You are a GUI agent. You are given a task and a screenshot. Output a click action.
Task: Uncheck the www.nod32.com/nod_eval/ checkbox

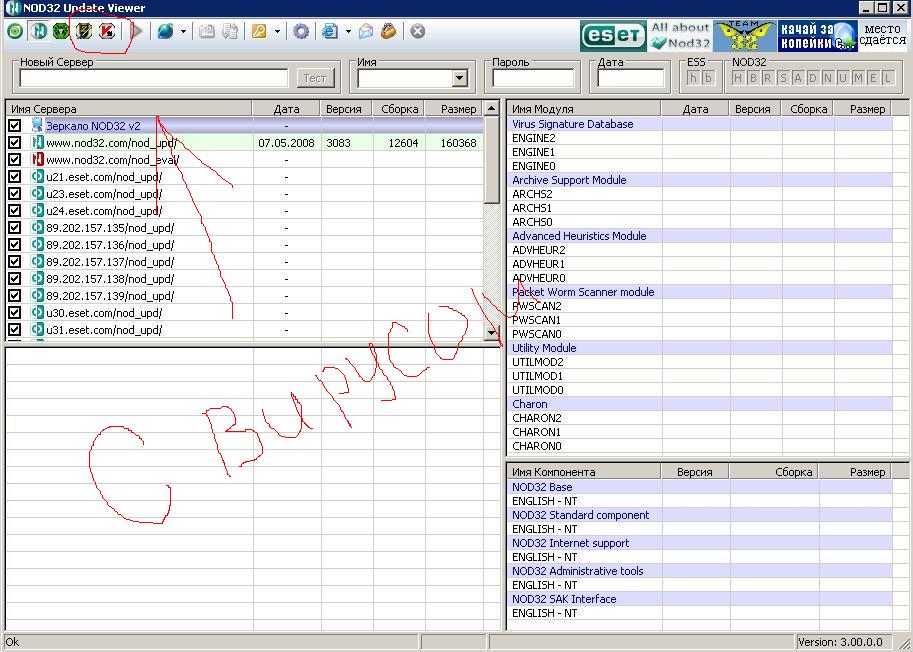click(15, 159)
